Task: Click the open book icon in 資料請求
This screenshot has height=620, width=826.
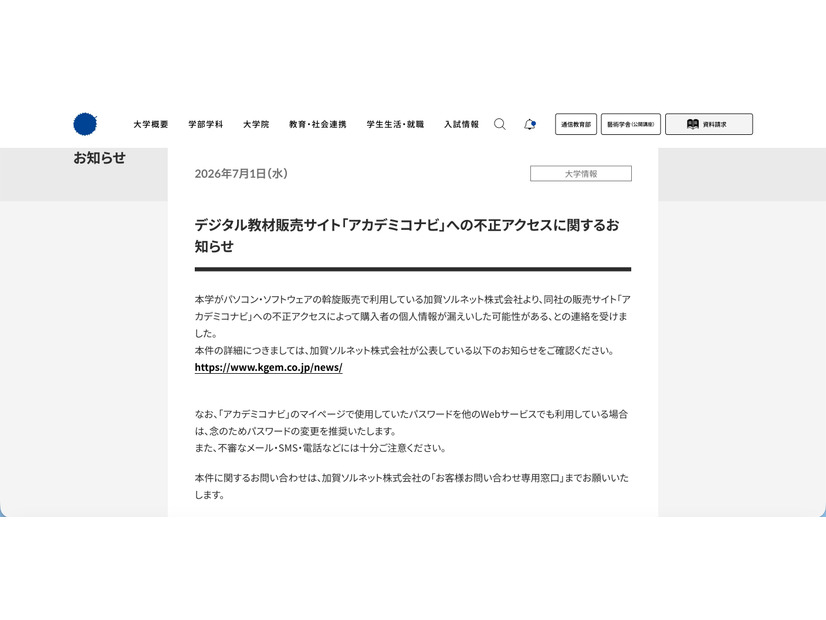Action: point(693,124)
